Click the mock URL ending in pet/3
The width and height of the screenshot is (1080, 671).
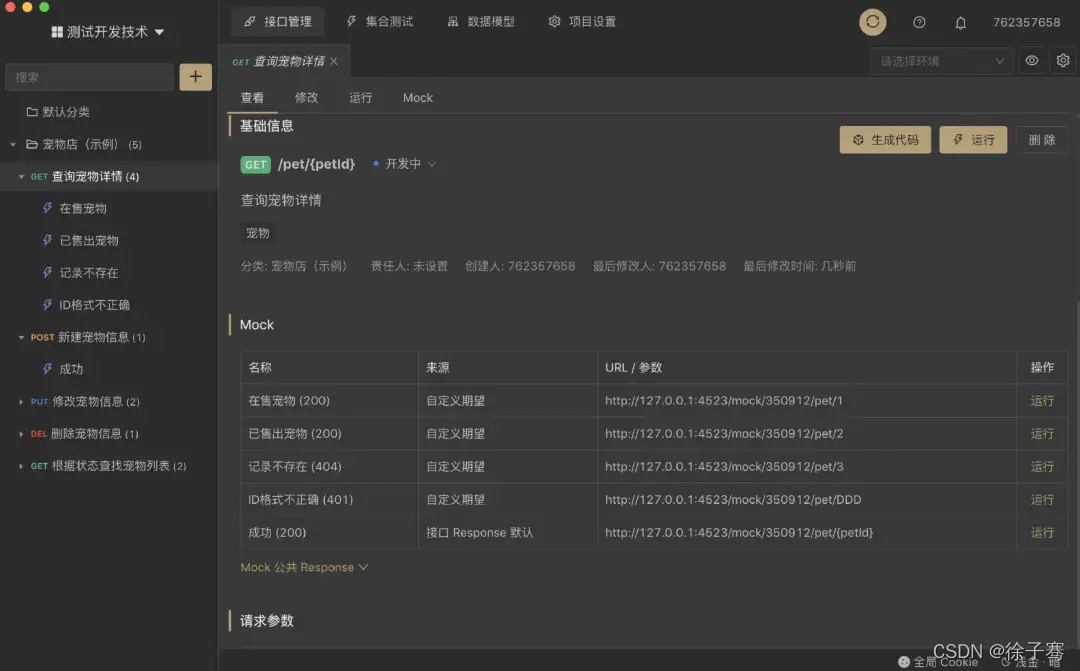(x=724, y=466)
